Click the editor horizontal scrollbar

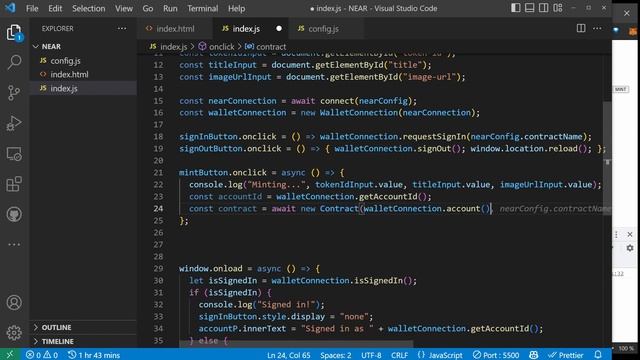click(296, 345)
